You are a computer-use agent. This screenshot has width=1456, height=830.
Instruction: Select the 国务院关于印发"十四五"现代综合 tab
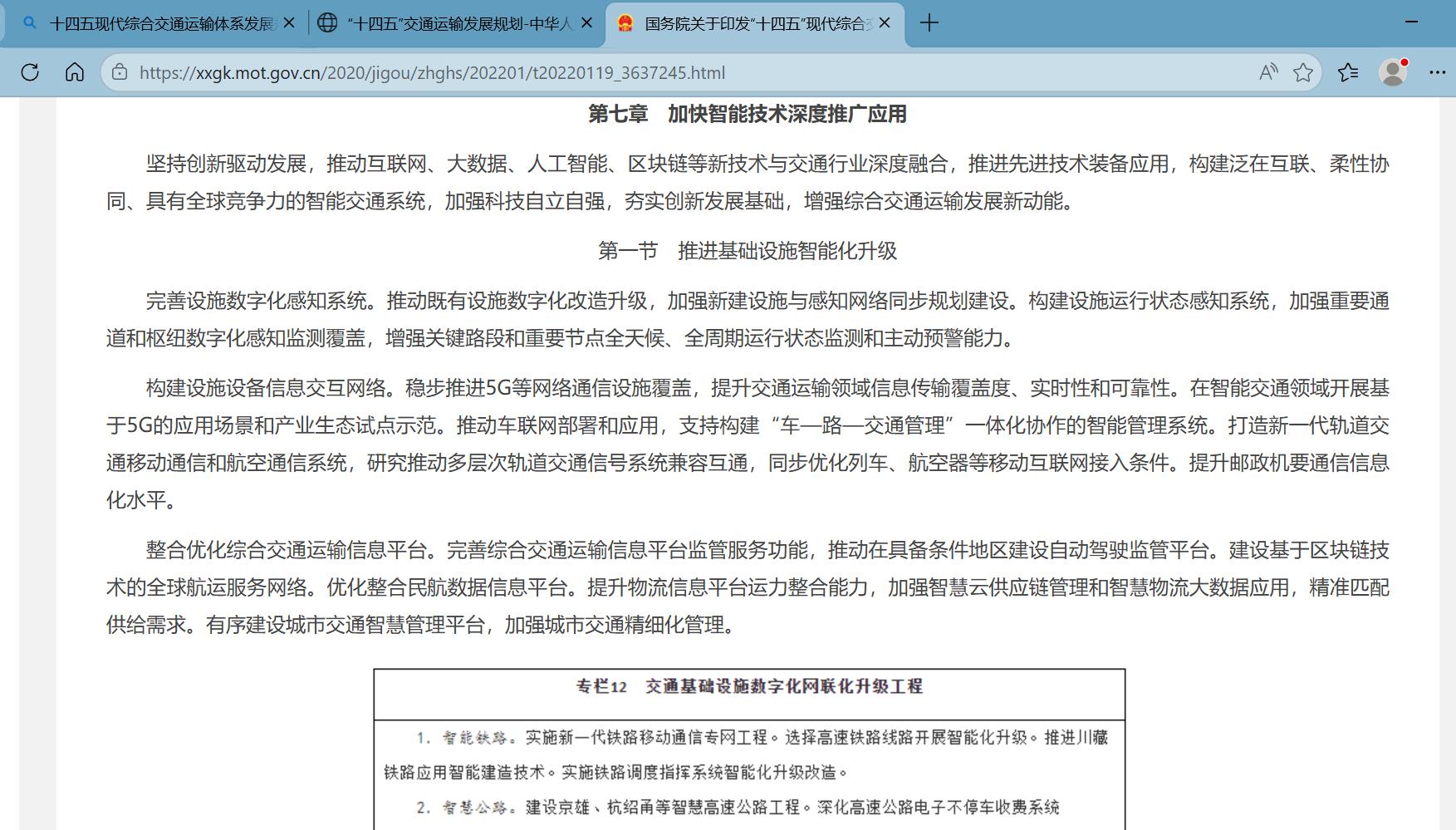tap(755, 23)
